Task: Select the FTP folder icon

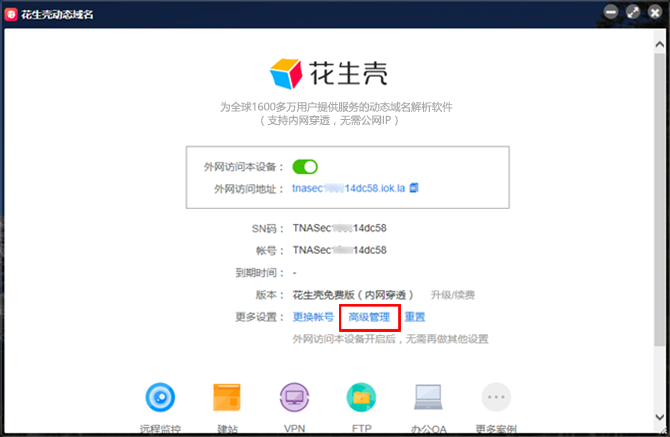Action: point(361,398)
